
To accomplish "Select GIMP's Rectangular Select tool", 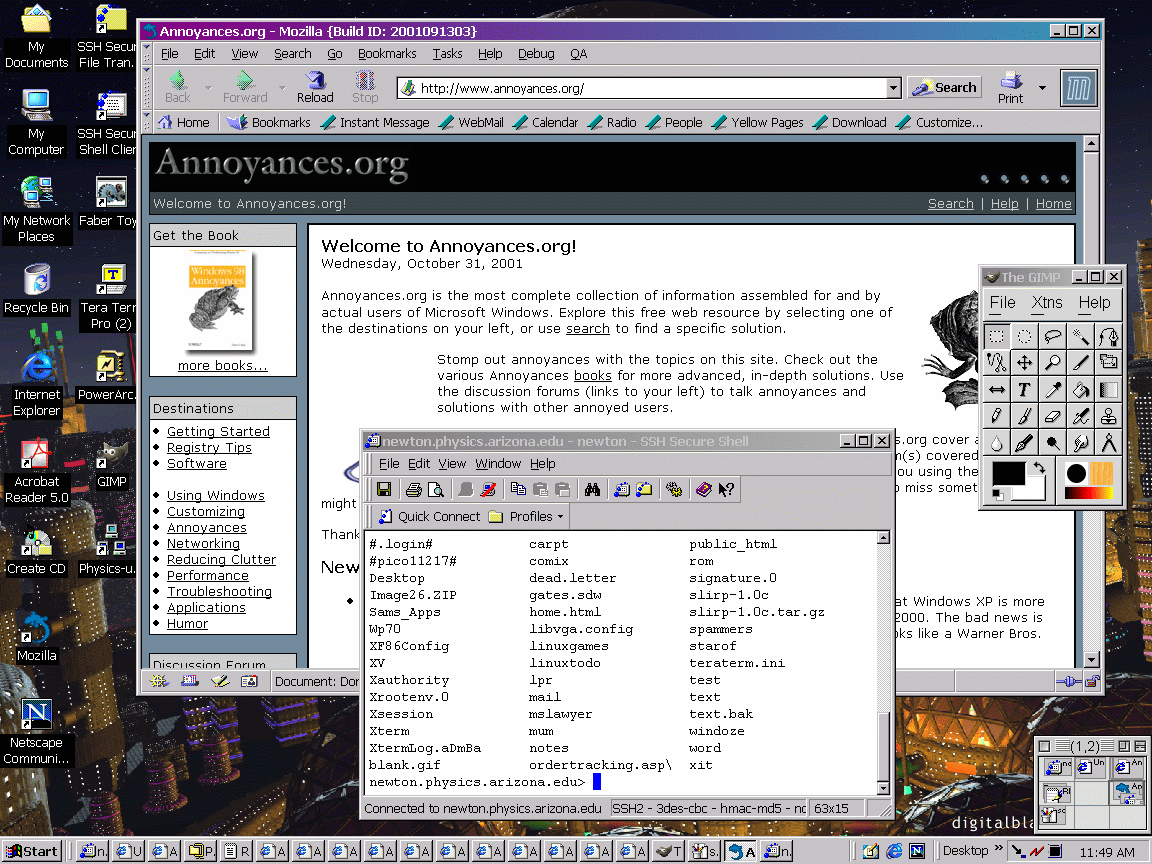I will coord(996,336).
